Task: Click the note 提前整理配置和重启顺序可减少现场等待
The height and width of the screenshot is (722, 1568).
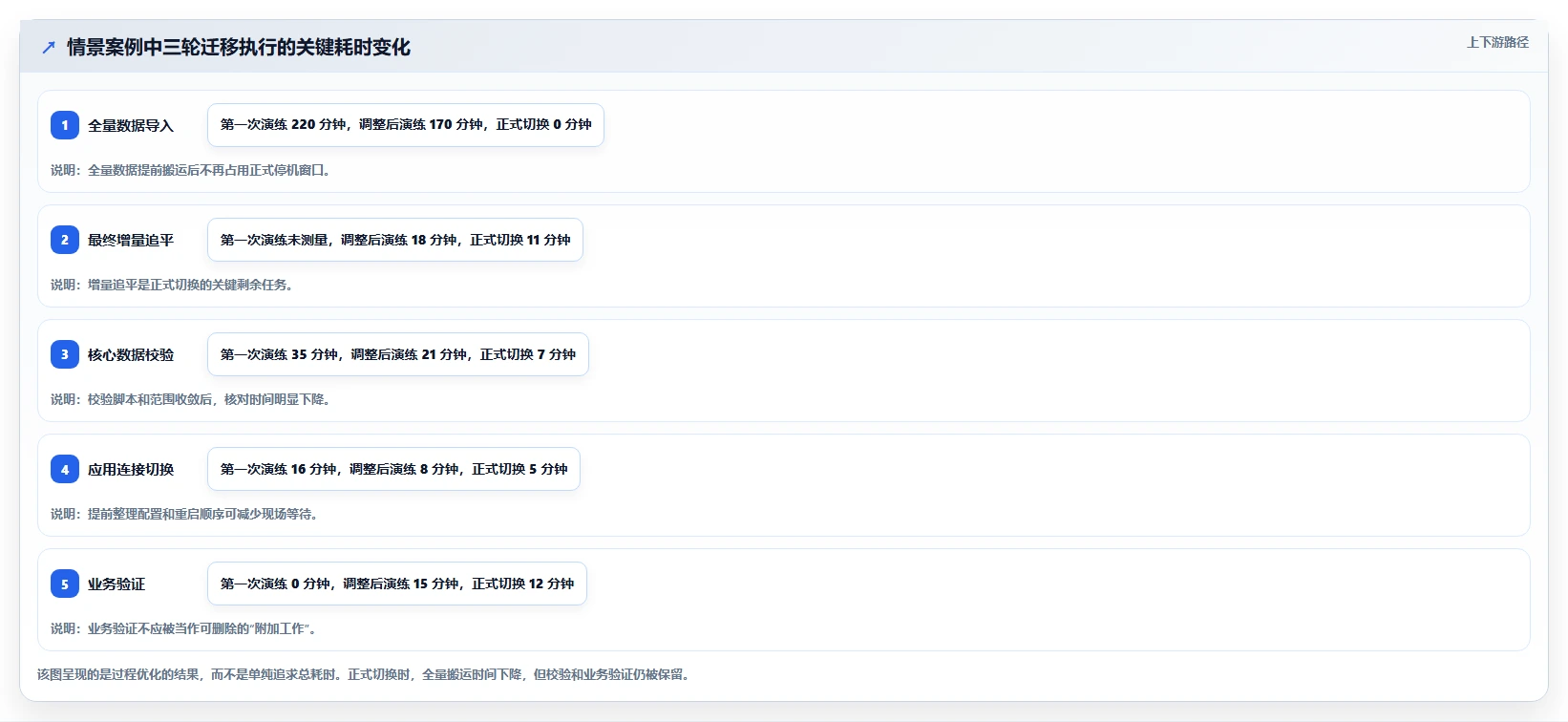Action: coord(184,514)
